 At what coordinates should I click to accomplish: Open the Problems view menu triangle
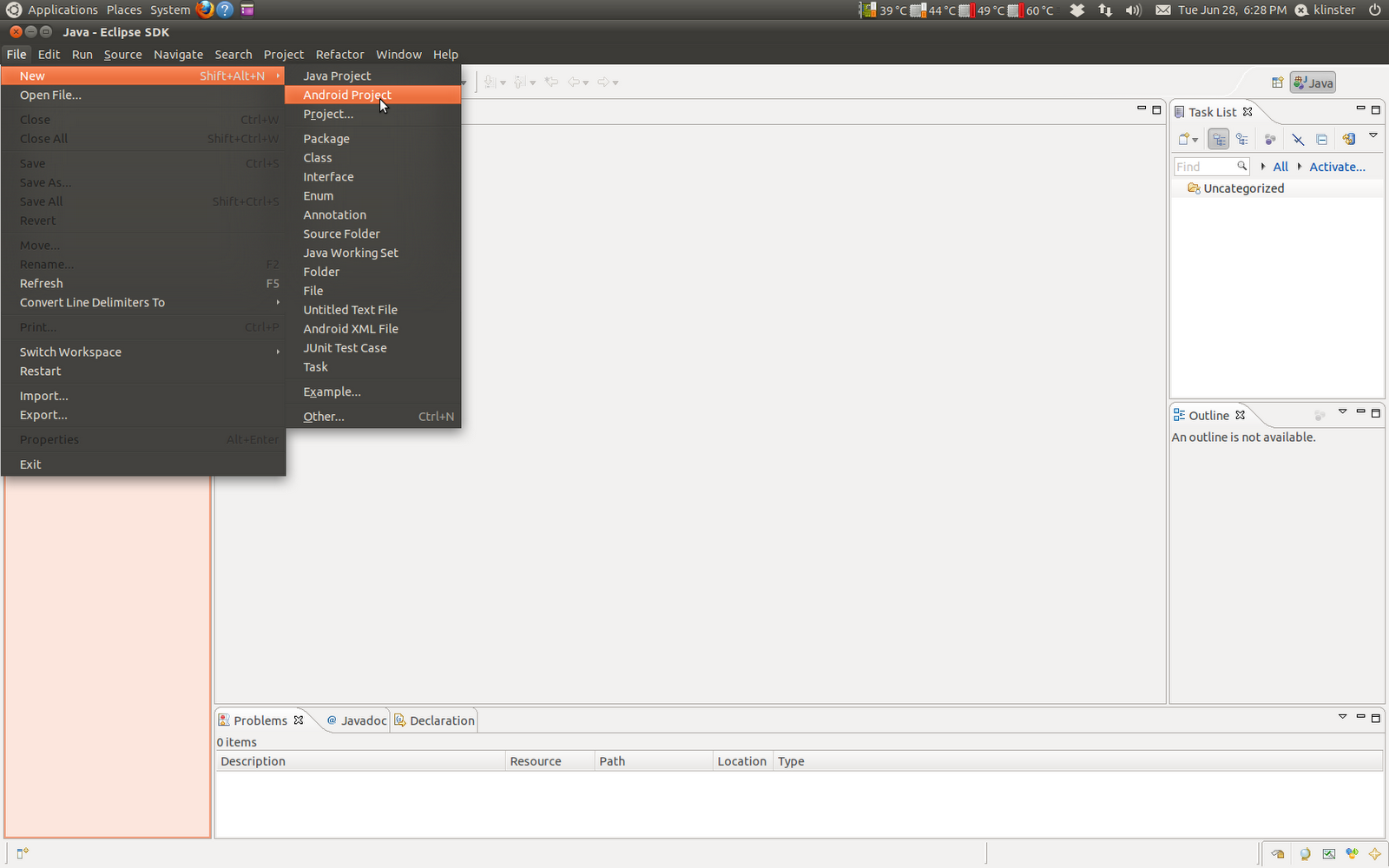(x=1342, y=717)
